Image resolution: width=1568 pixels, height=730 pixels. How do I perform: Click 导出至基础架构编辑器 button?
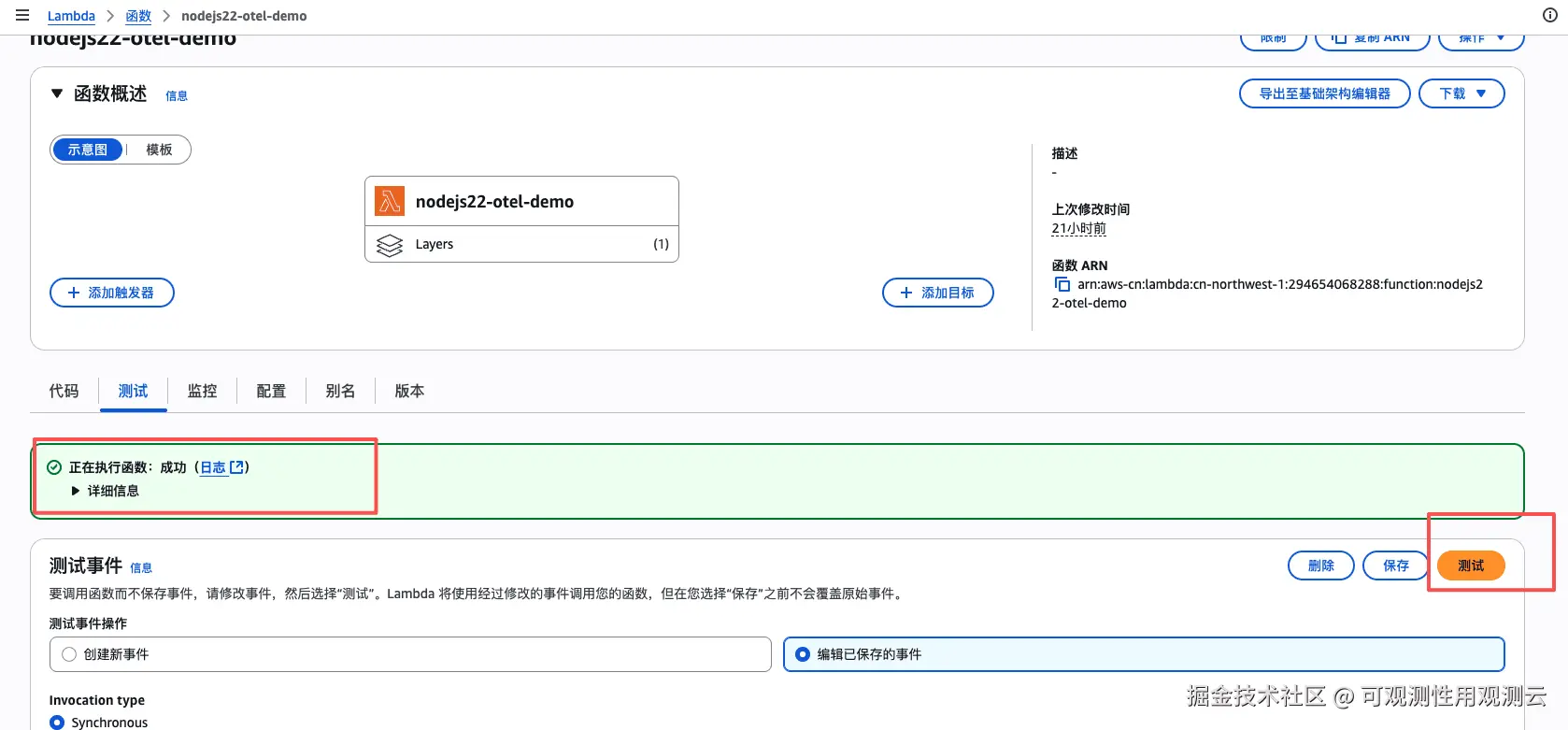coord(1324,93)
